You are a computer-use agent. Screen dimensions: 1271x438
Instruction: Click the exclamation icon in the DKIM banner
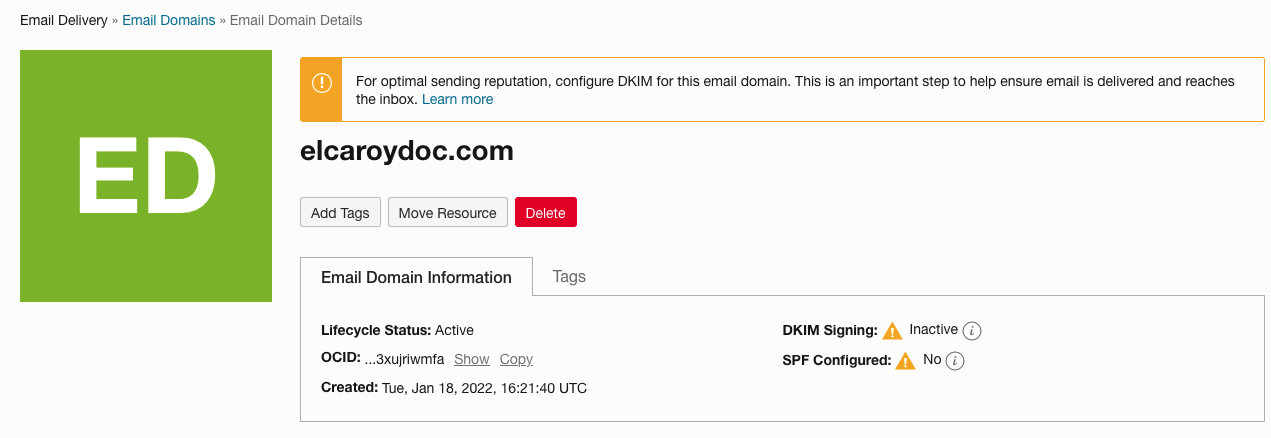(x=321, y=83)
